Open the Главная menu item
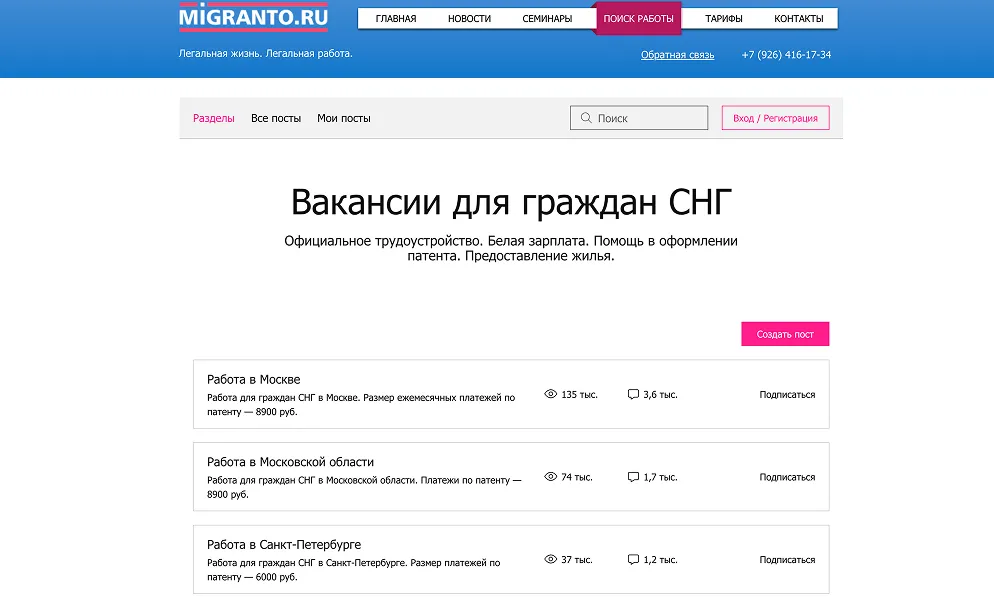 (x=396, y=19)
